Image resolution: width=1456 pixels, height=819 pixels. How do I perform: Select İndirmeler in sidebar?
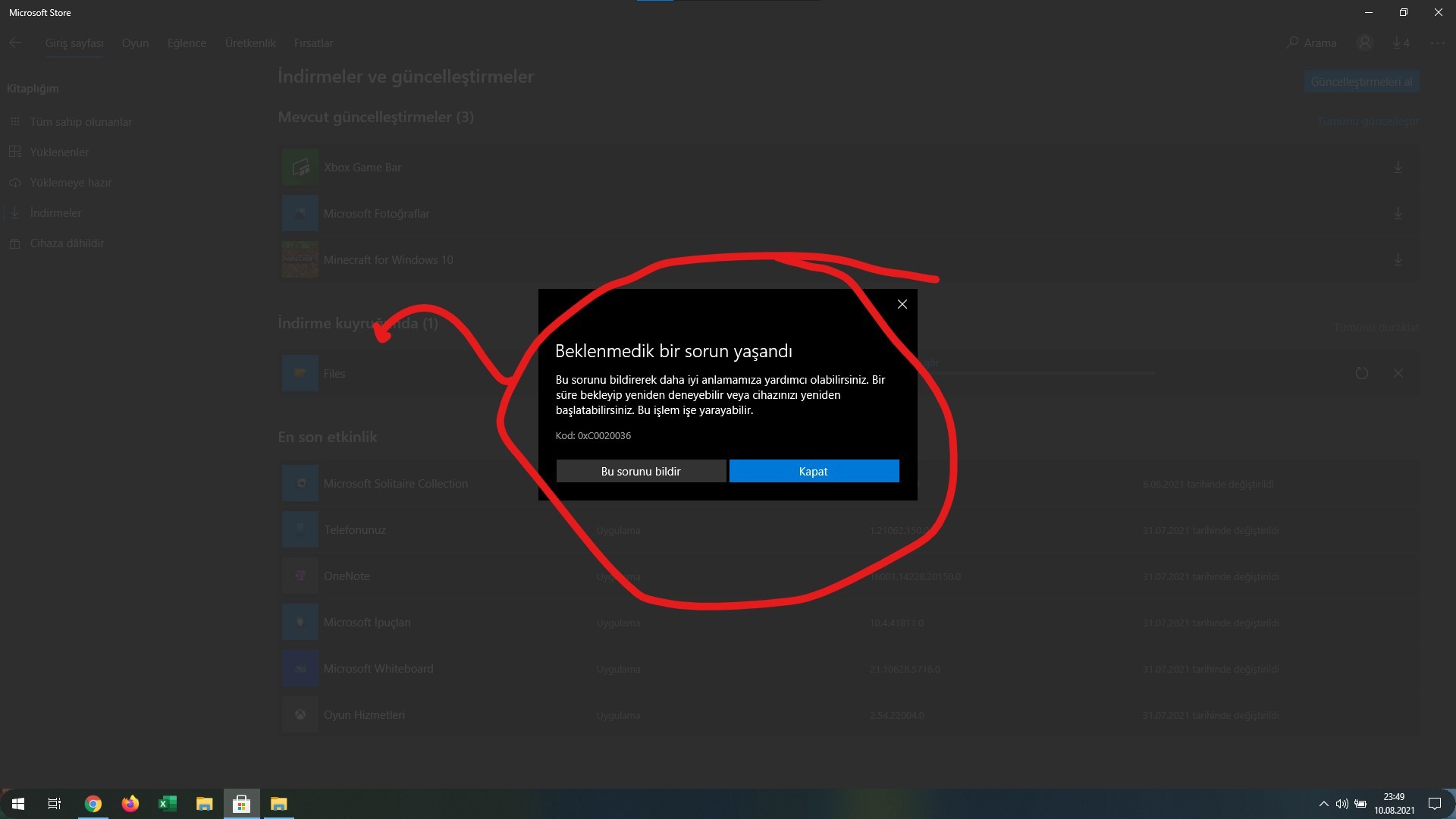(x=55, y=213)
